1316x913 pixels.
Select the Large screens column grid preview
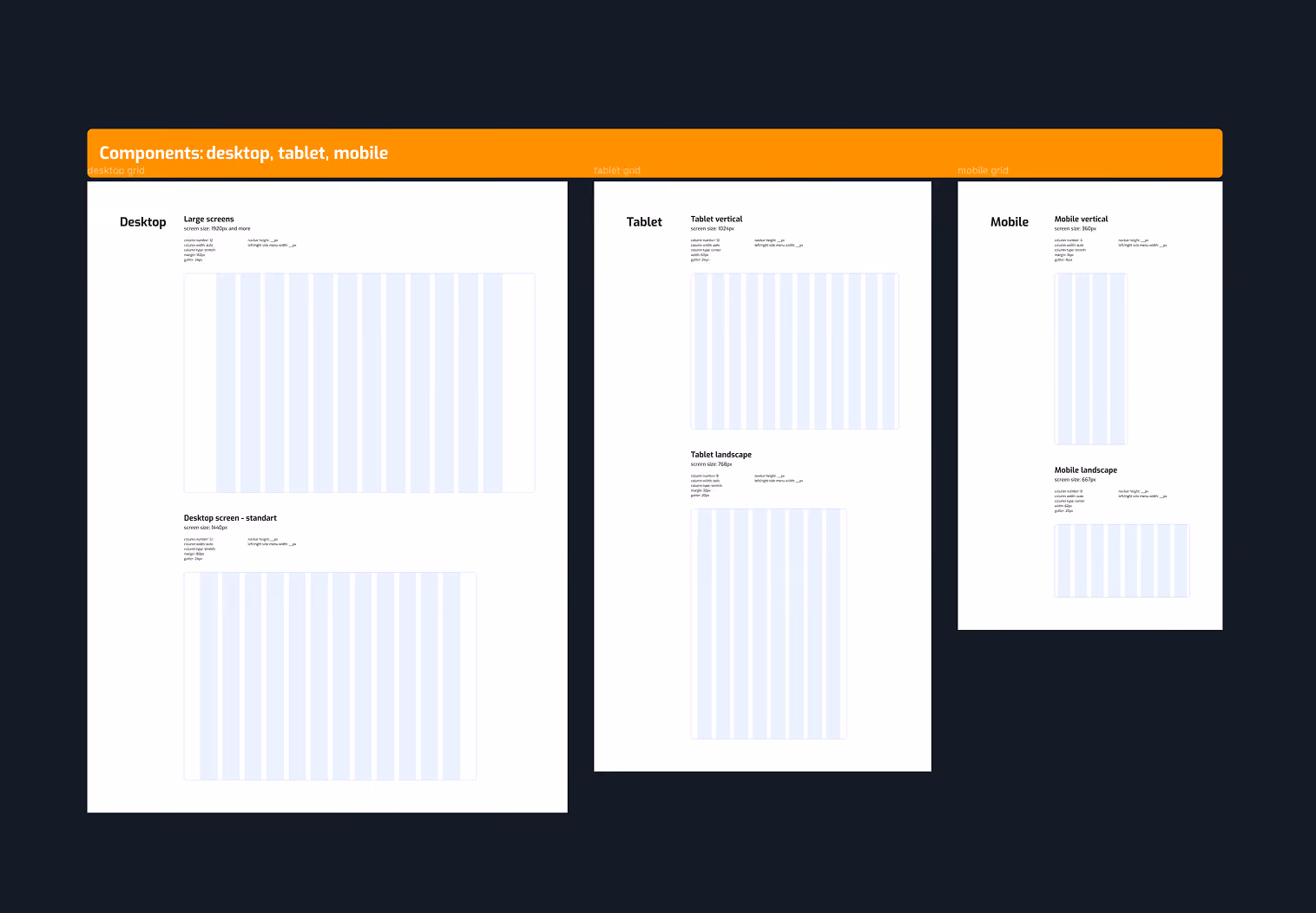[359, 383]
